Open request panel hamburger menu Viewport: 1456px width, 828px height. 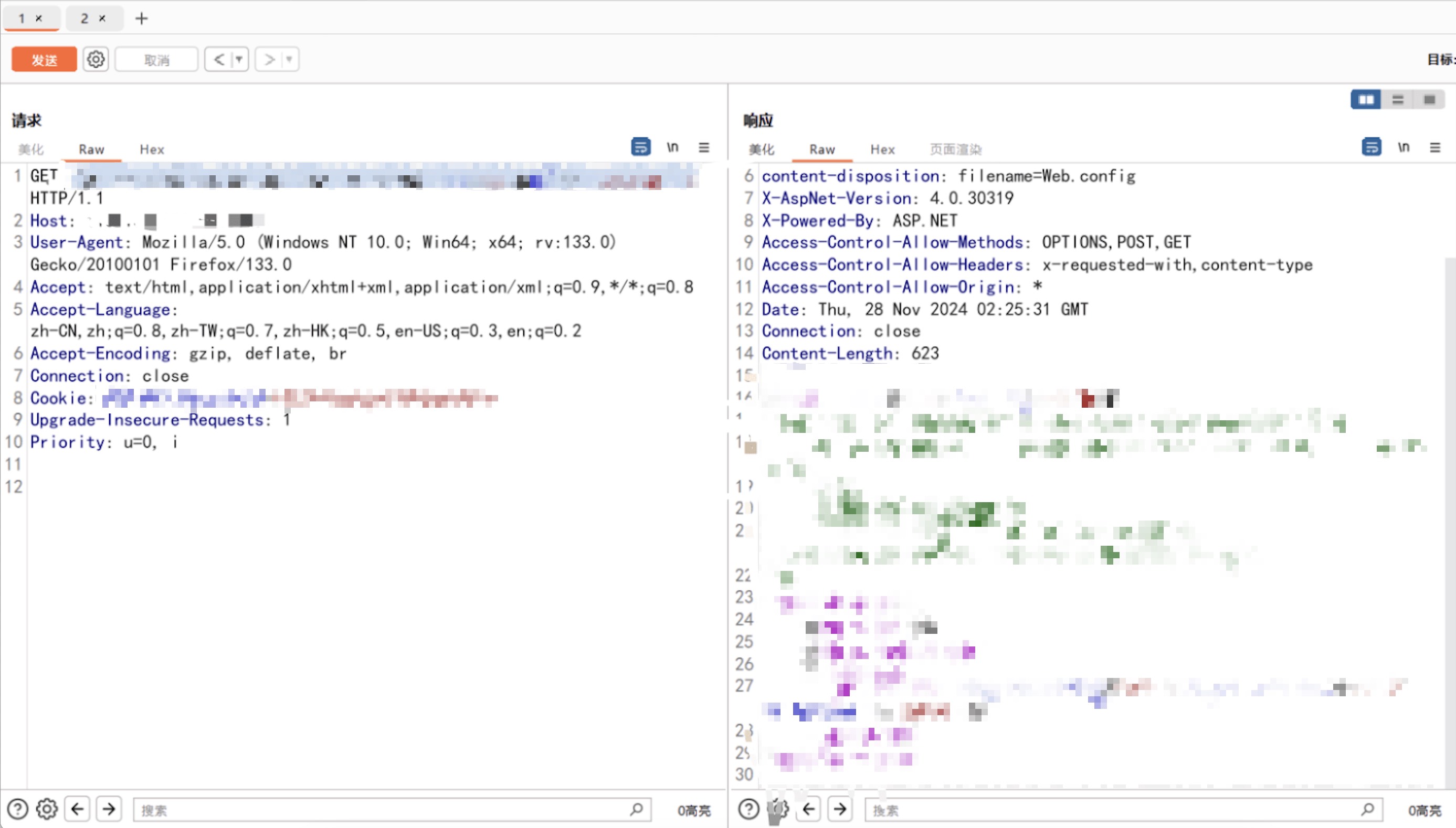pos(704,147)
